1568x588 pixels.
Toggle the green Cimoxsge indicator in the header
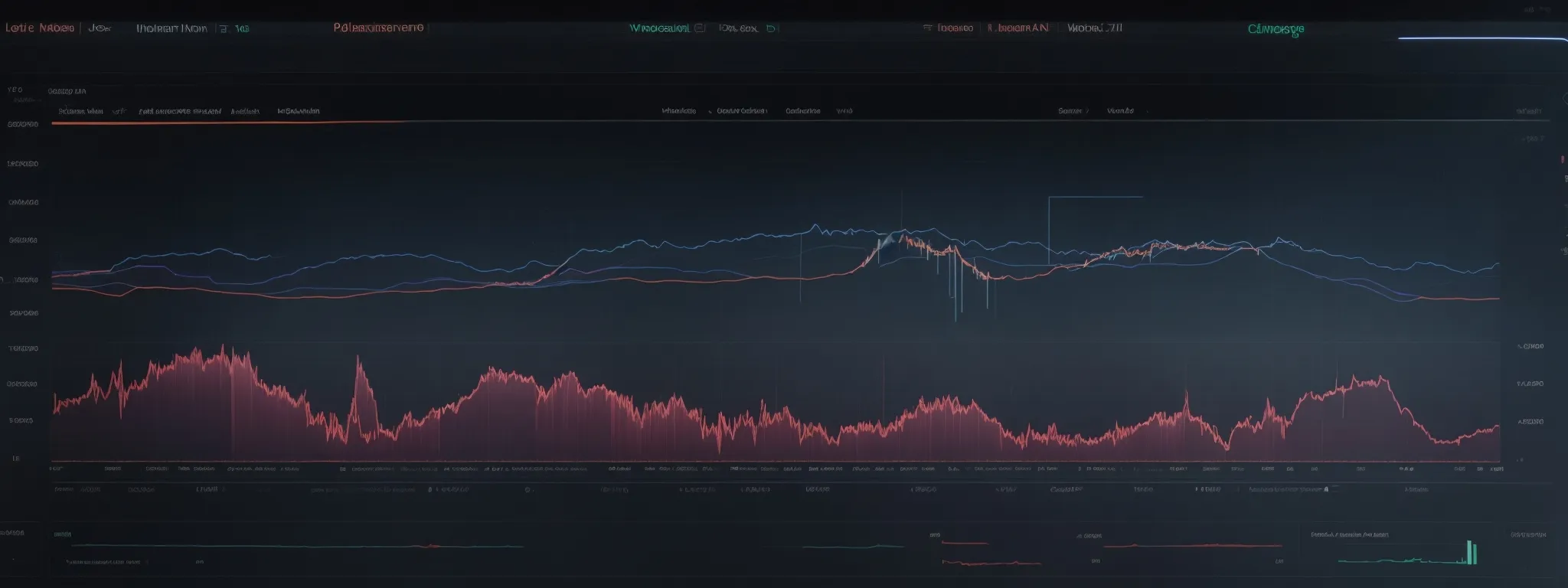point(1275,29)
